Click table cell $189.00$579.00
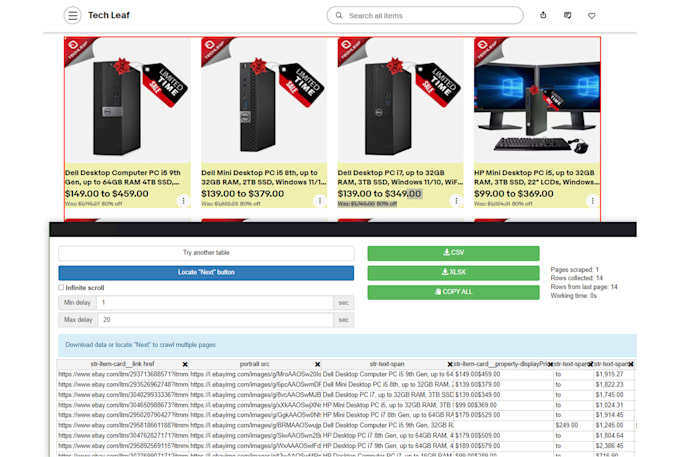The width and height of the screenshot is (680, 457). 503,446
